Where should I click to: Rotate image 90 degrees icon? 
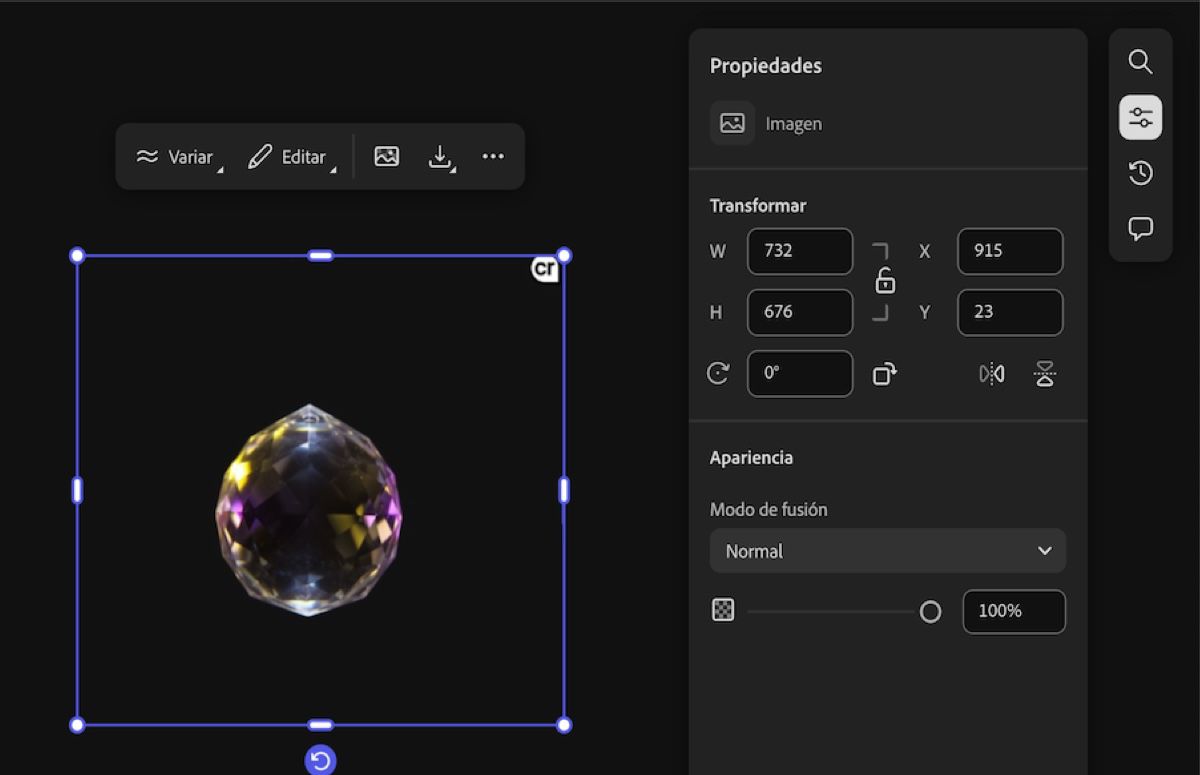click(x=884, y=374)
